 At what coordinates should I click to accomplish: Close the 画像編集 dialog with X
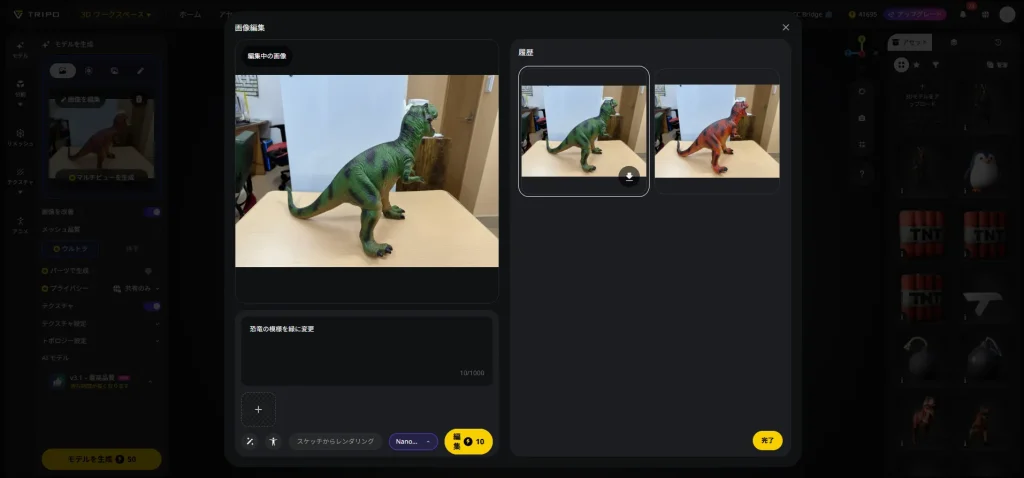click(x=785, y=28)
